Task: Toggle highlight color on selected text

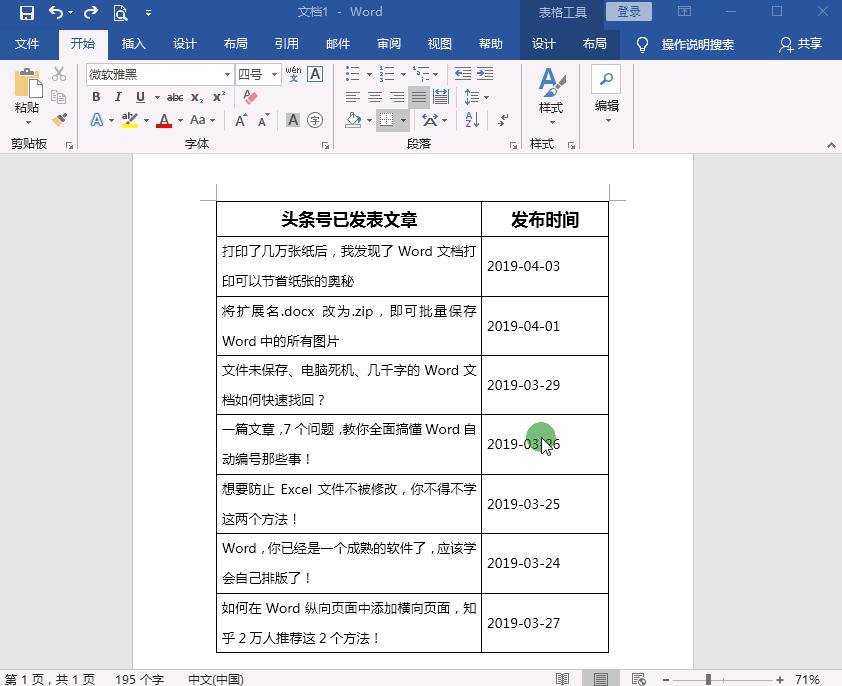Action: click(129, 119)
